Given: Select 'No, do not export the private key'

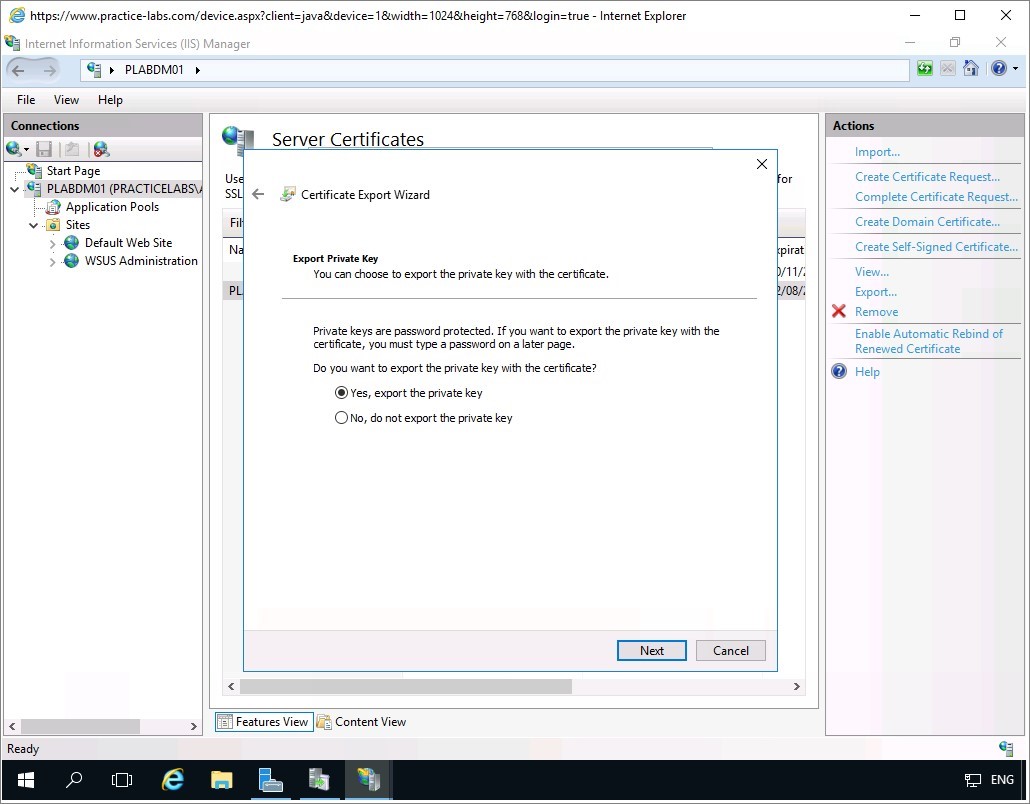Looking at the screenshot, I should tap(342, 418).
